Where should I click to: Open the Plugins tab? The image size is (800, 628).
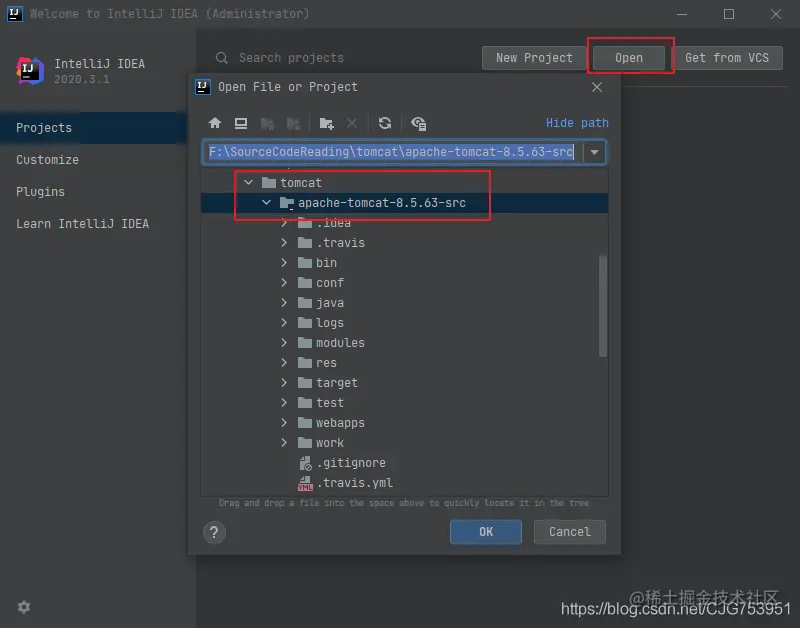click(x=40, y=192)
